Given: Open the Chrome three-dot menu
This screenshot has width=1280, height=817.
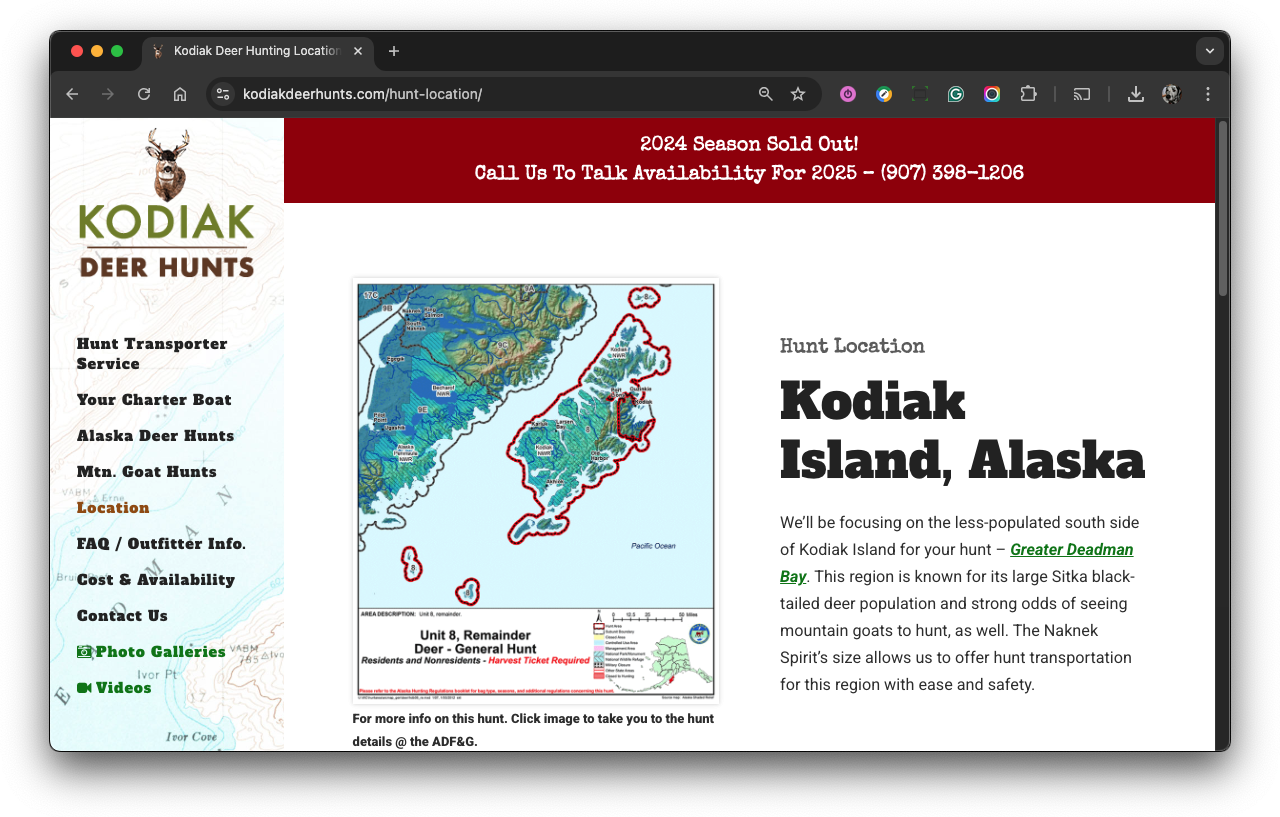Looking at the screenshot, I should [1208, 94].
